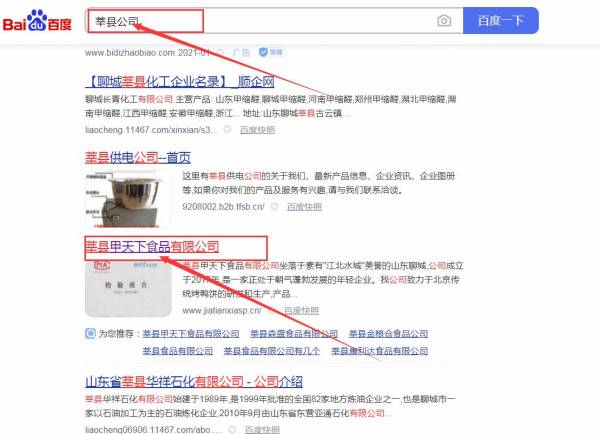Open 莘县甲天下食品有限公司 result title
This screenshot has height=434, width=600.
click(x=152, y=246)
